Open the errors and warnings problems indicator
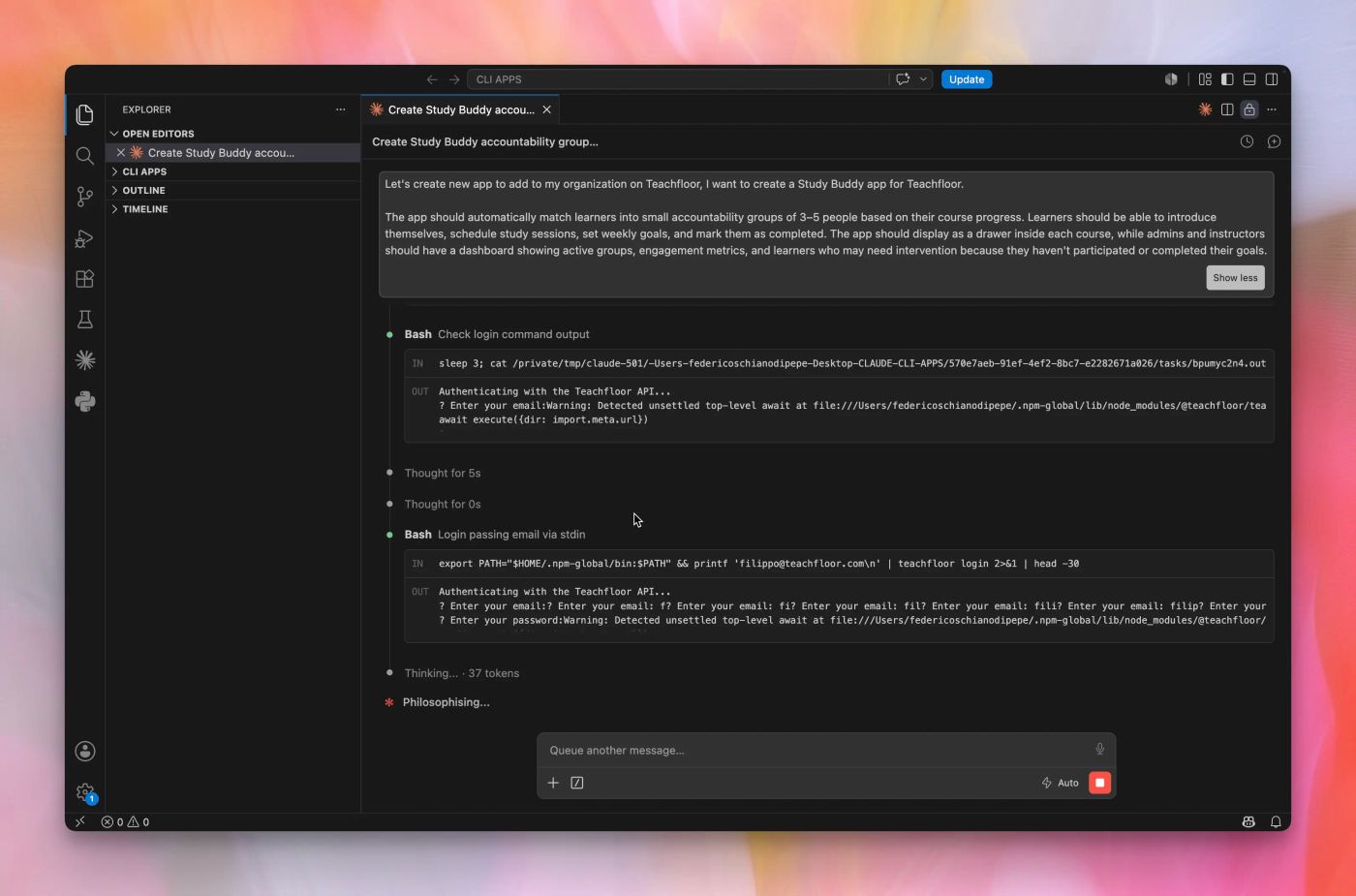 pyautogui.click(x=125, y=821)
